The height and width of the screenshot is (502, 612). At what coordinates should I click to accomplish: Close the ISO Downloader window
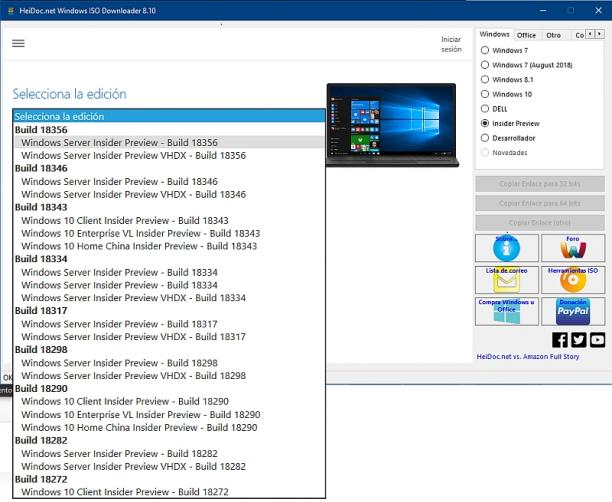pos(598,11)
